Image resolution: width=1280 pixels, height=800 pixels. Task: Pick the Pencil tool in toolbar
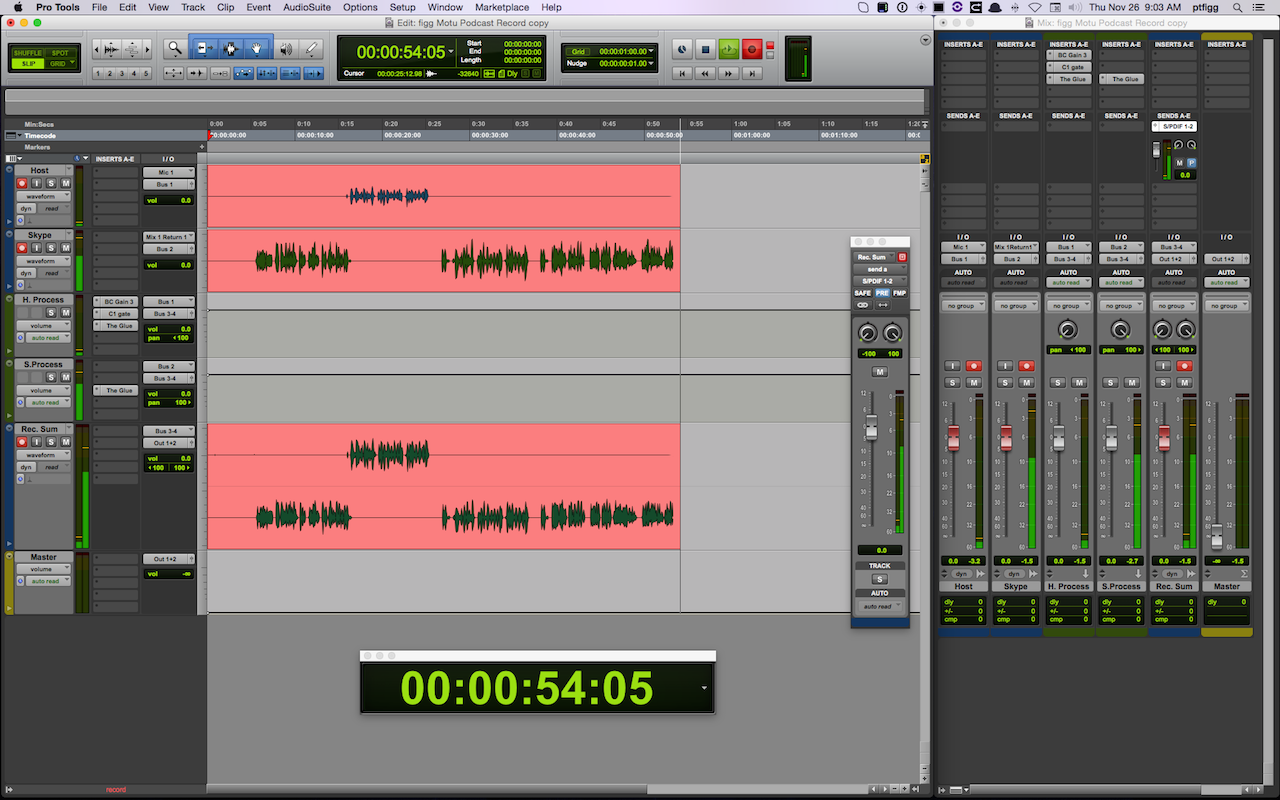[x=312, y=48]
